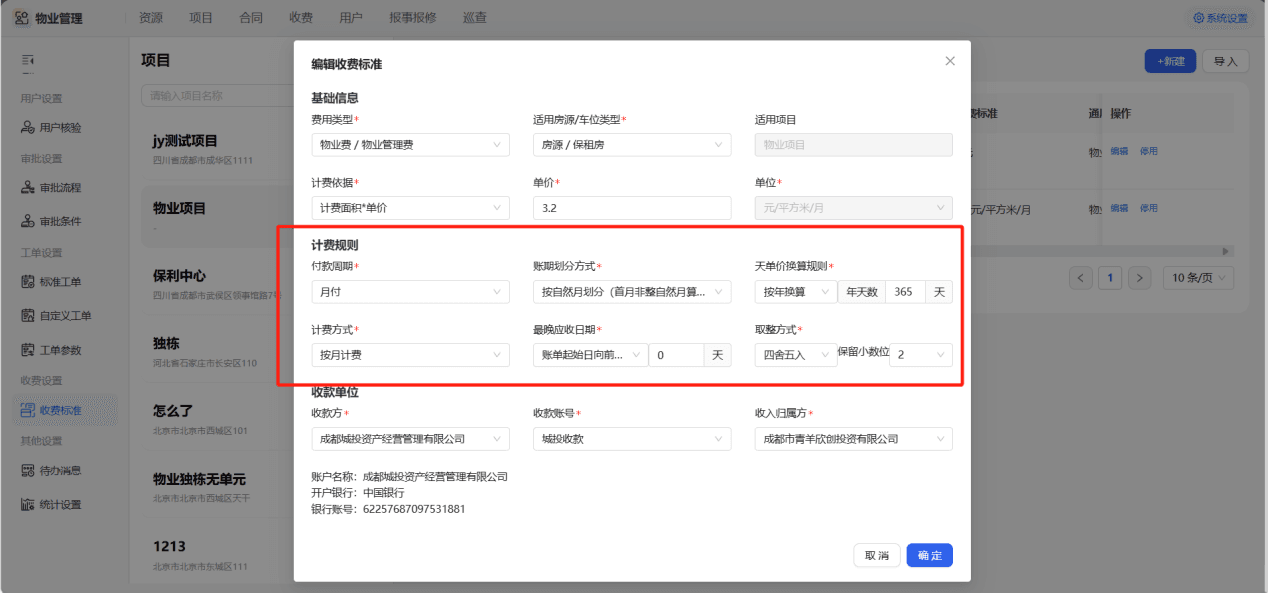Switch to the 报事报修 top menu
This screenshot has width=1268, height=593.
point(412,18)
